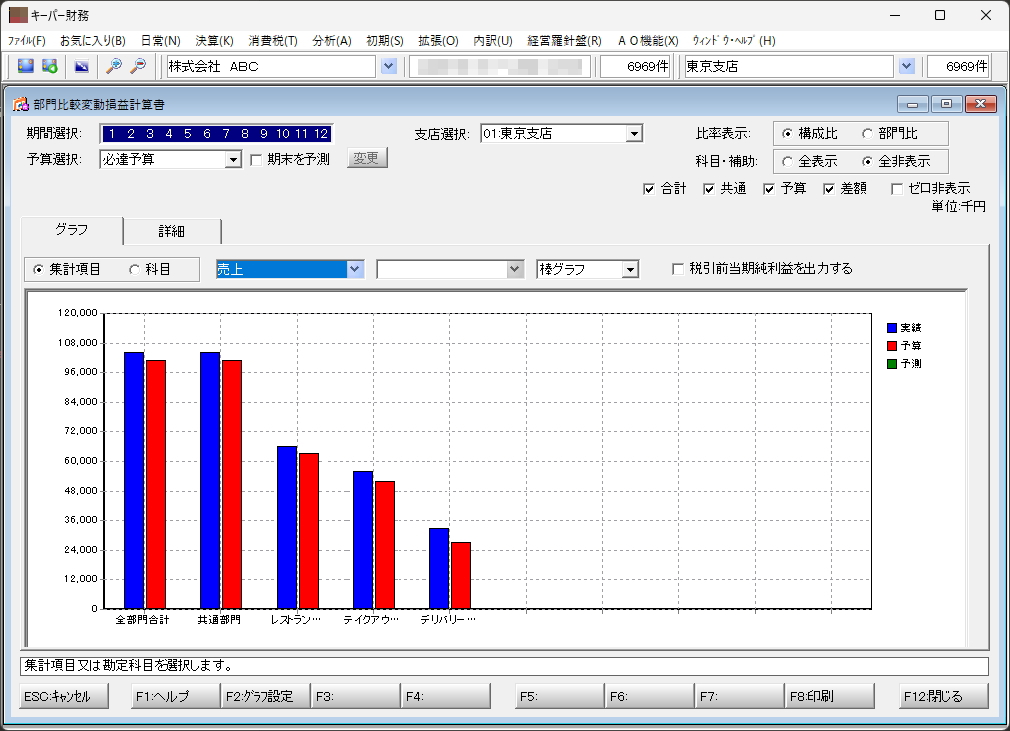Select month 12 in 期間選択

pyautogui.click(x=321, y=134)
